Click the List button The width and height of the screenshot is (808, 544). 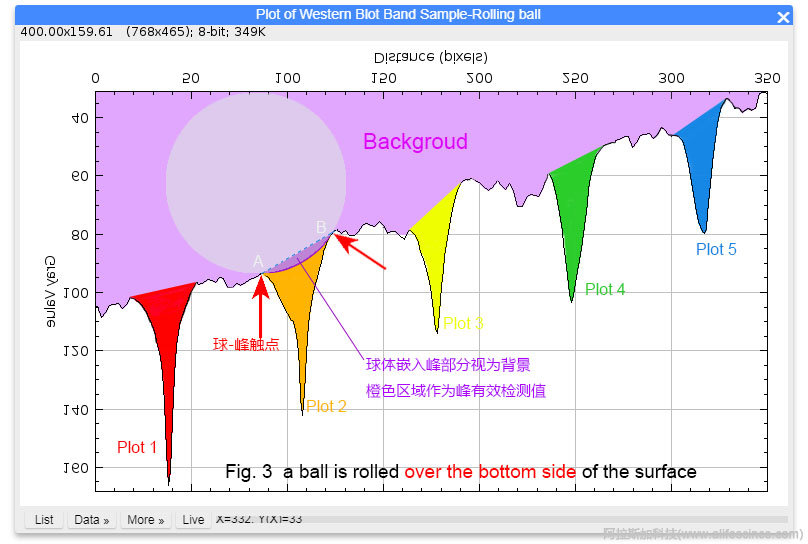coord(44,520)
